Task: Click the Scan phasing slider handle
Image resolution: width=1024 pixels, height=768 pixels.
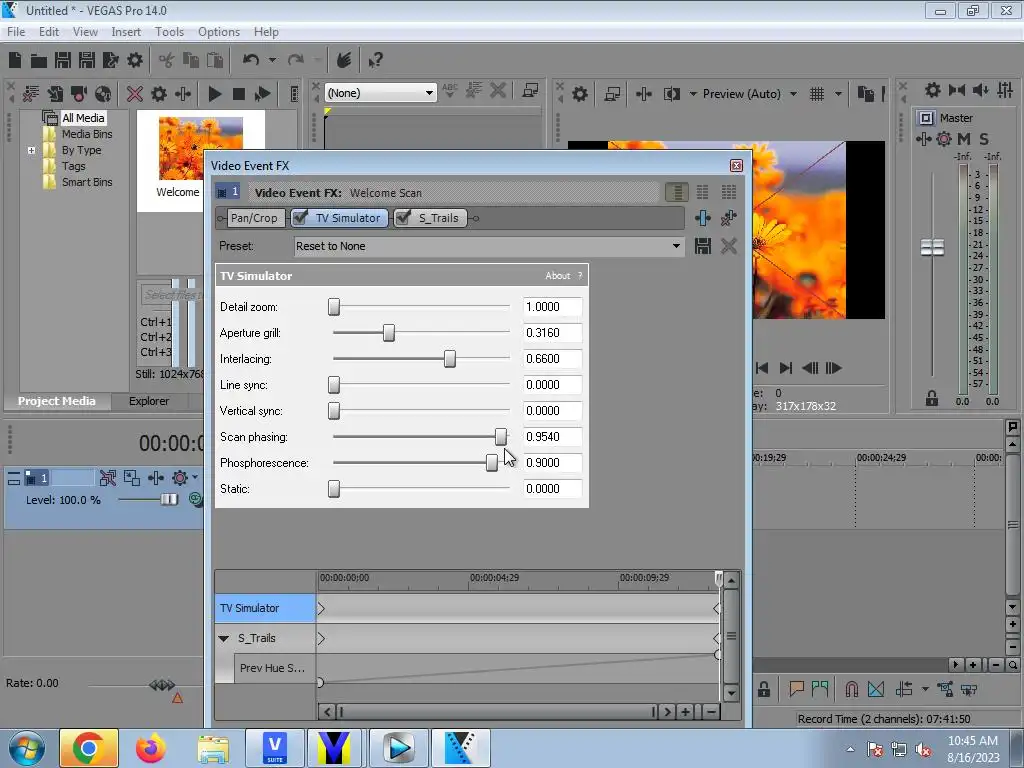Action: click(x=501, y=437)
